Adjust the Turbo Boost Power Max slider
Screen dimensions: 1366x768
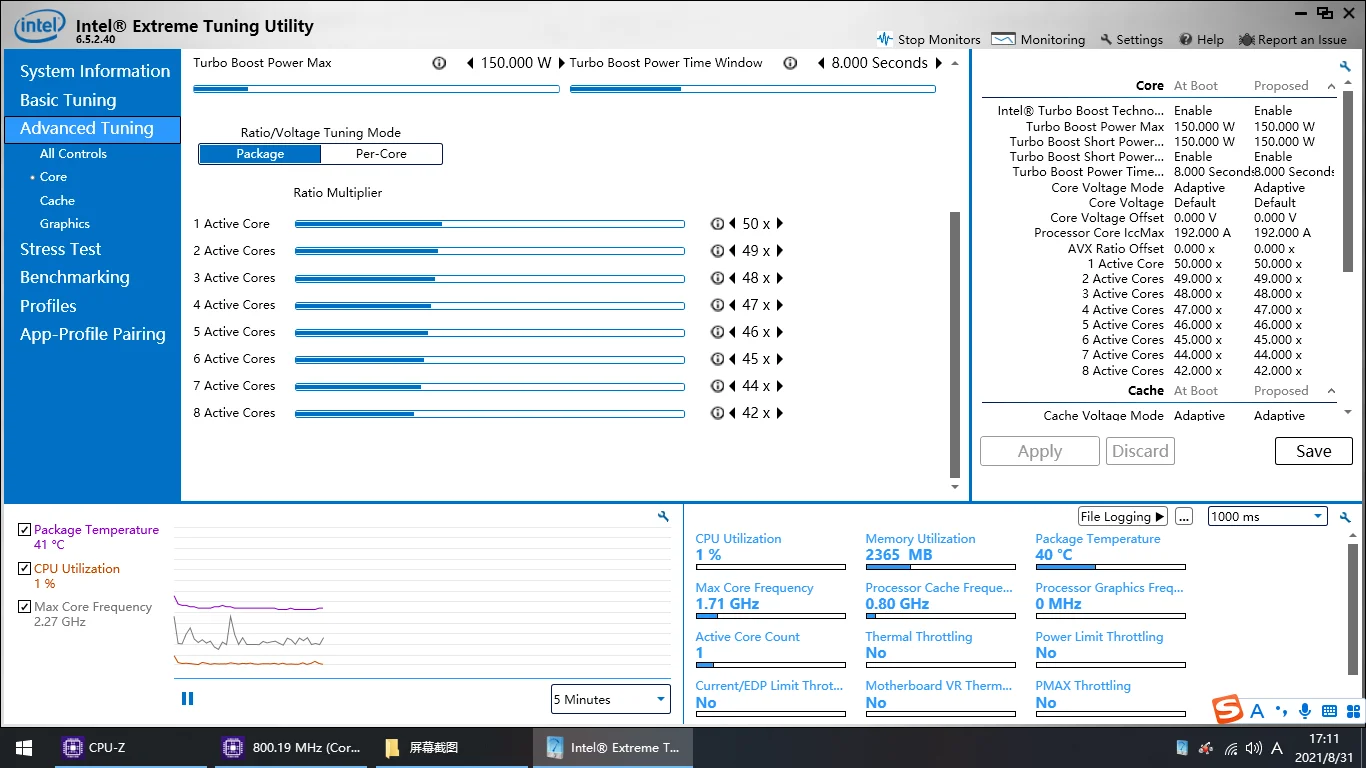[376, 89]
